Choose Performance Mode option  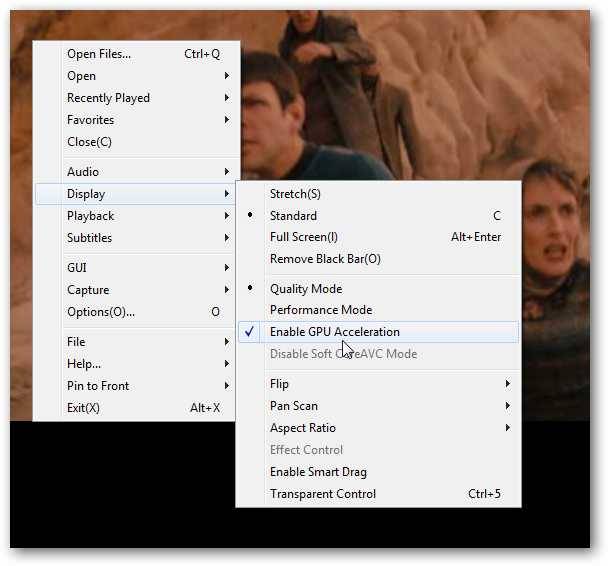click(378, 310)
